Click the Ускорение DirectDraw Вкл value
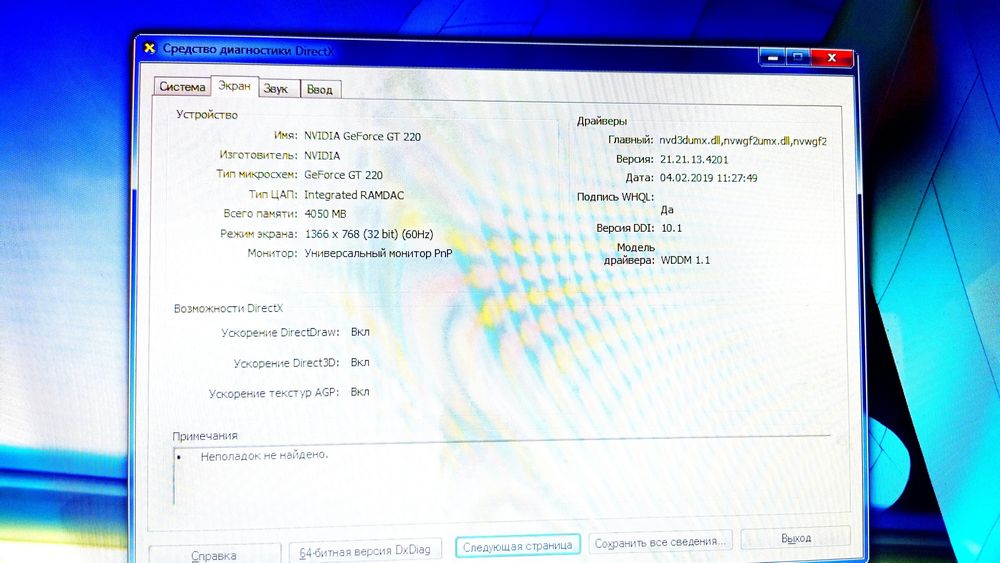This screenshot has height=563, width=1000. [360, 332]
